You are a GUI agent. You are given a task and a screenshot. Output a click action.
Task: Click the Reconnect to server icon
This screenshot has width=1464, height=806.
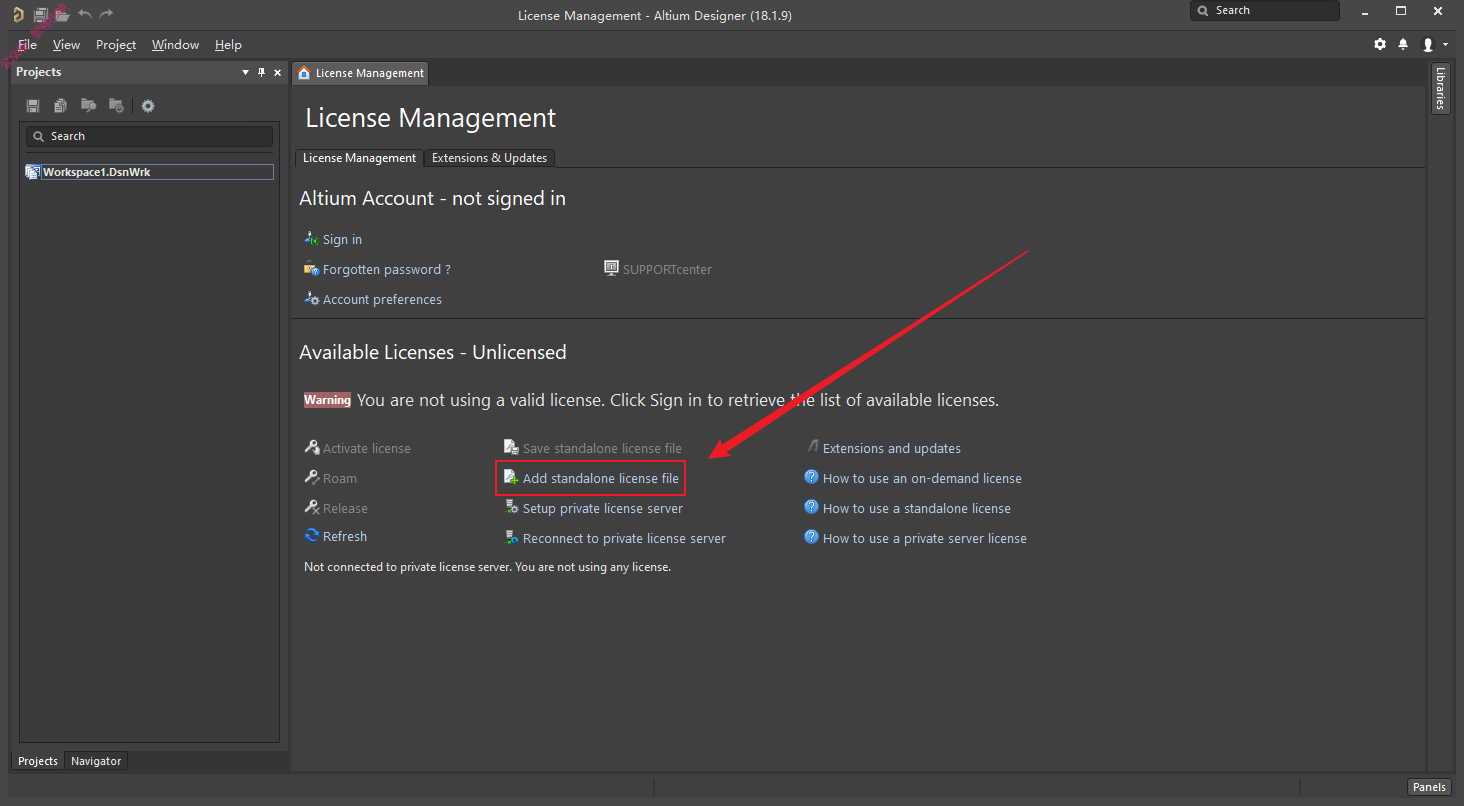pos(511,538)
